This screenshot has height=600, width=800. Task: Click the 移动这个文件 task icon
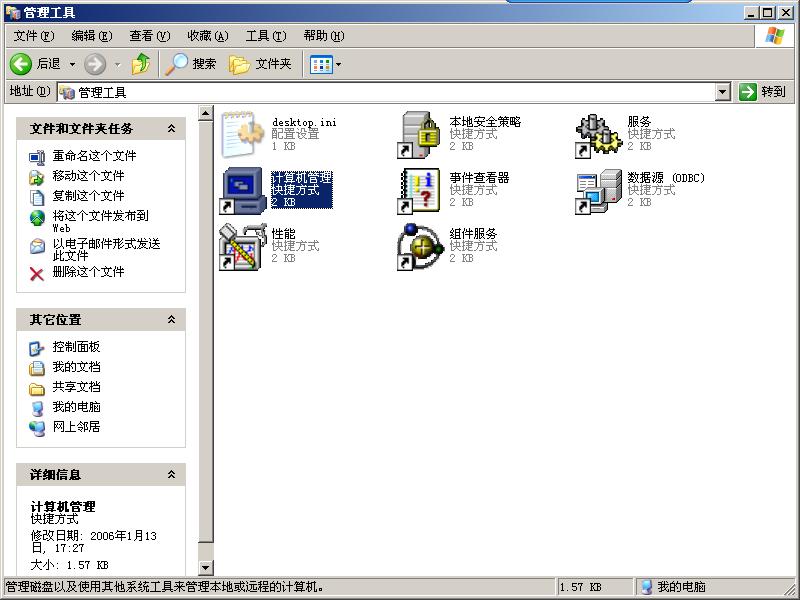pyautogui.click(x=37, y=177)
